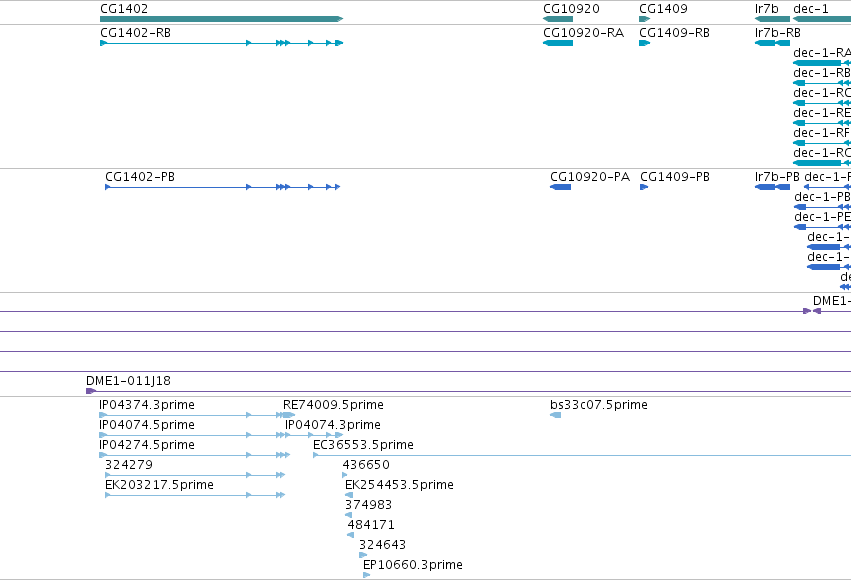Select EST label EK203217.5prime
The width and height of the screenshot is (851, 580).
click(159, 485)
